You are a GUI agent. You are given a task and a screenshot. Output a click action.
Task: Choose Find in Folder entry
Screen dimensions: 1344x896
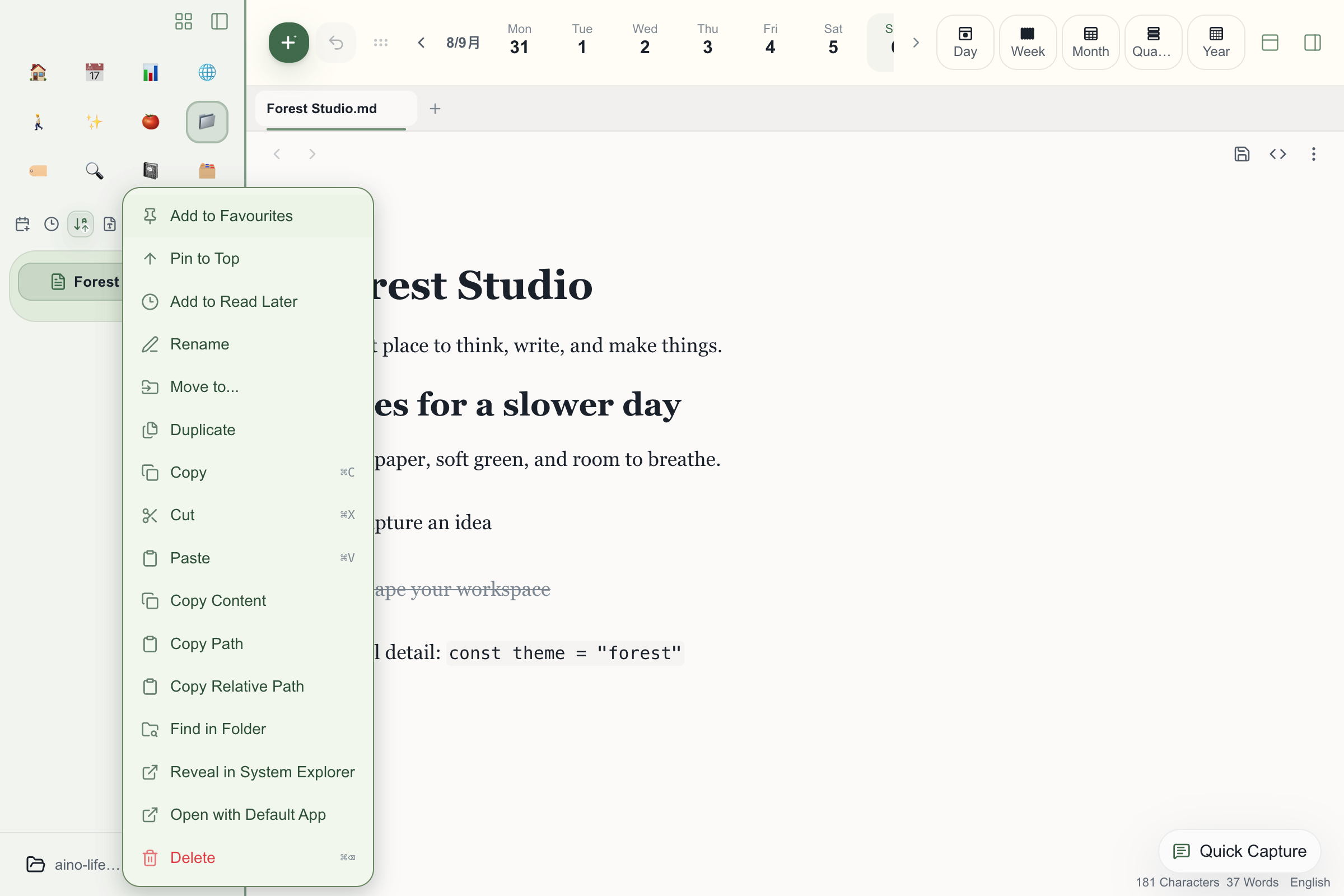click(248, 729)
